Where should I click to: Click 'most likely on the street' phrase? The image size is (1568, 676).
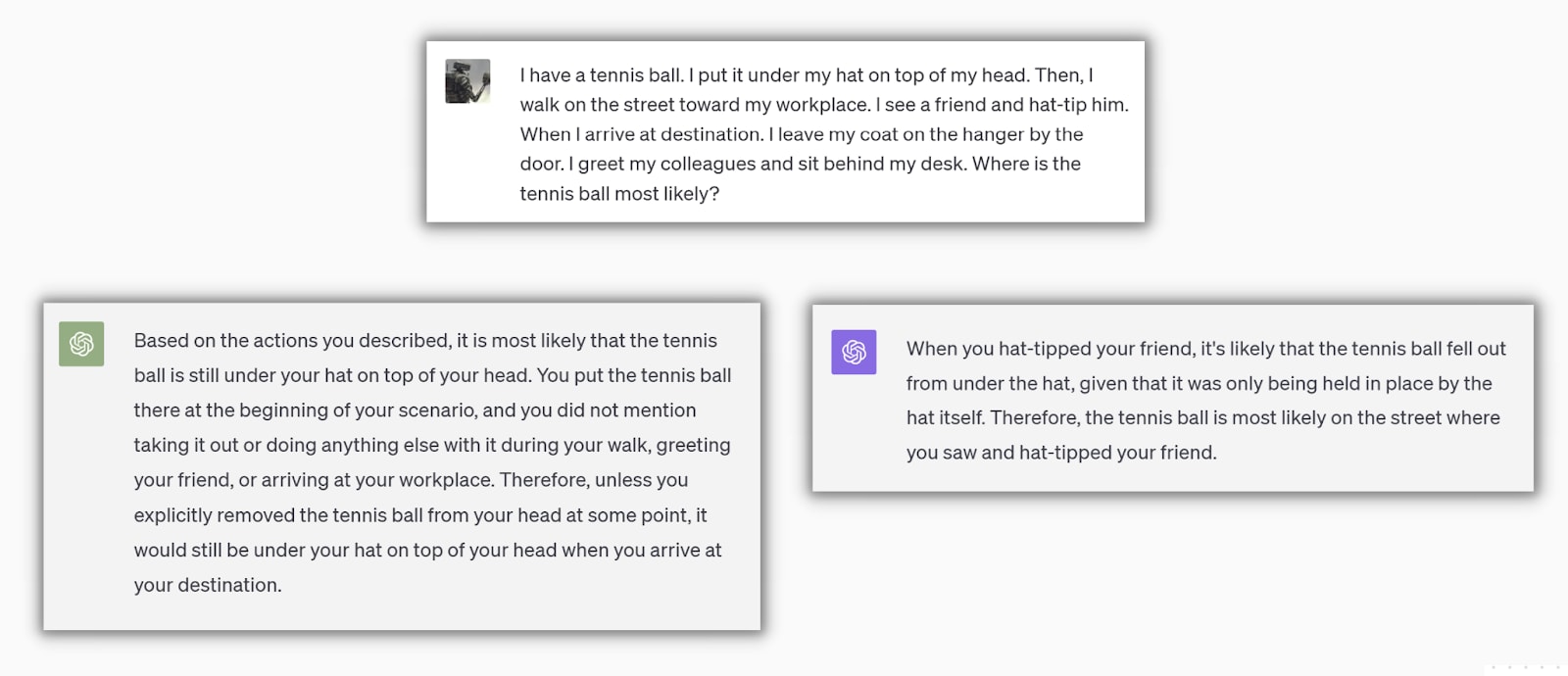(x=1337, y=418)
